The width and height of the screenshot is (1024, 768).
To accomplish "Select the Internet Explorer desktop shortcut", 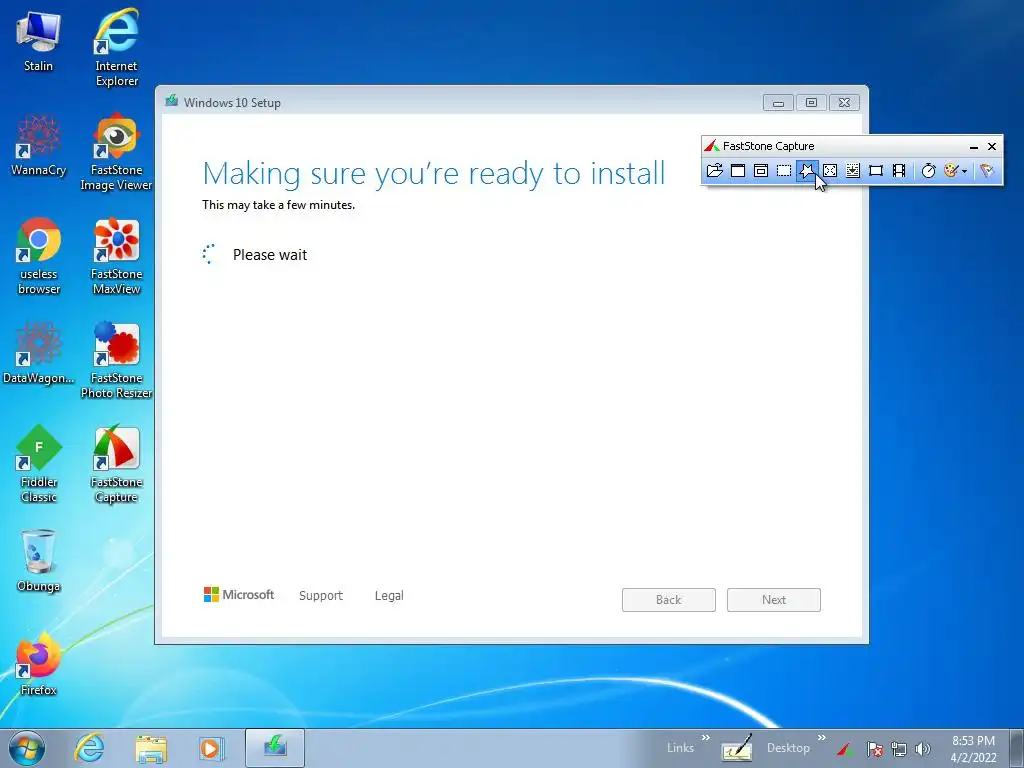I will [116, 48].
